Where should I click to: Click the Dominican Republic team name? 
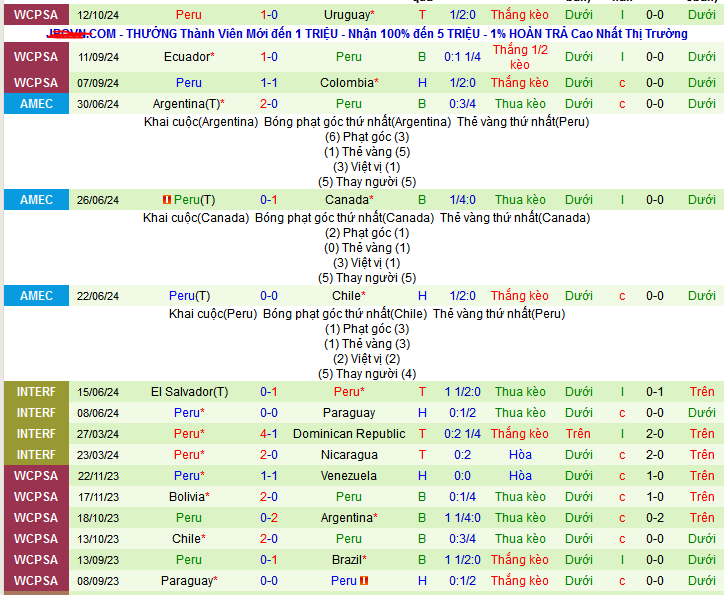pyautogui.click(x=349, y=434)
